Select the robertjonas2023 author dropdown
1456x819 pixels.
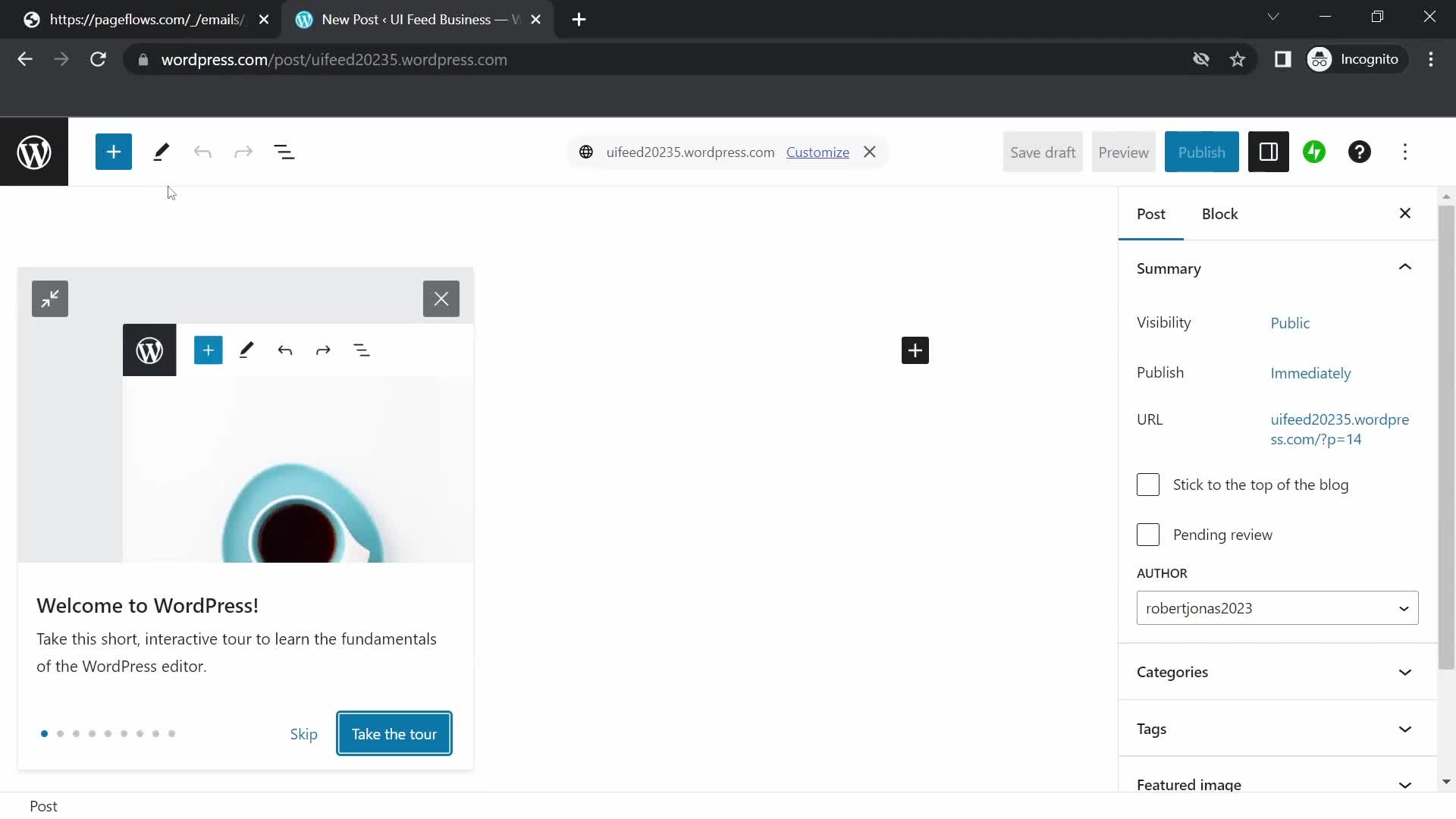click(1277, 608)
